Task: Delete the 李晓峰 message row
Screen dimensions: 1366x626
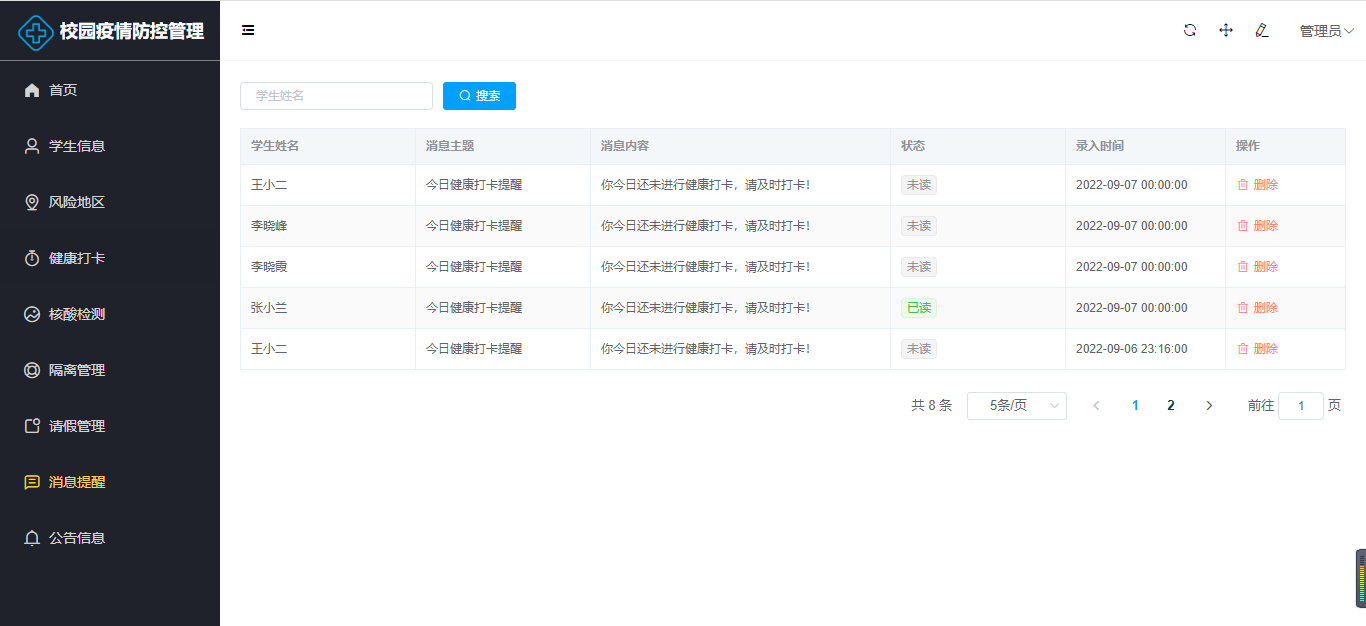Action: coord(1258,226)
